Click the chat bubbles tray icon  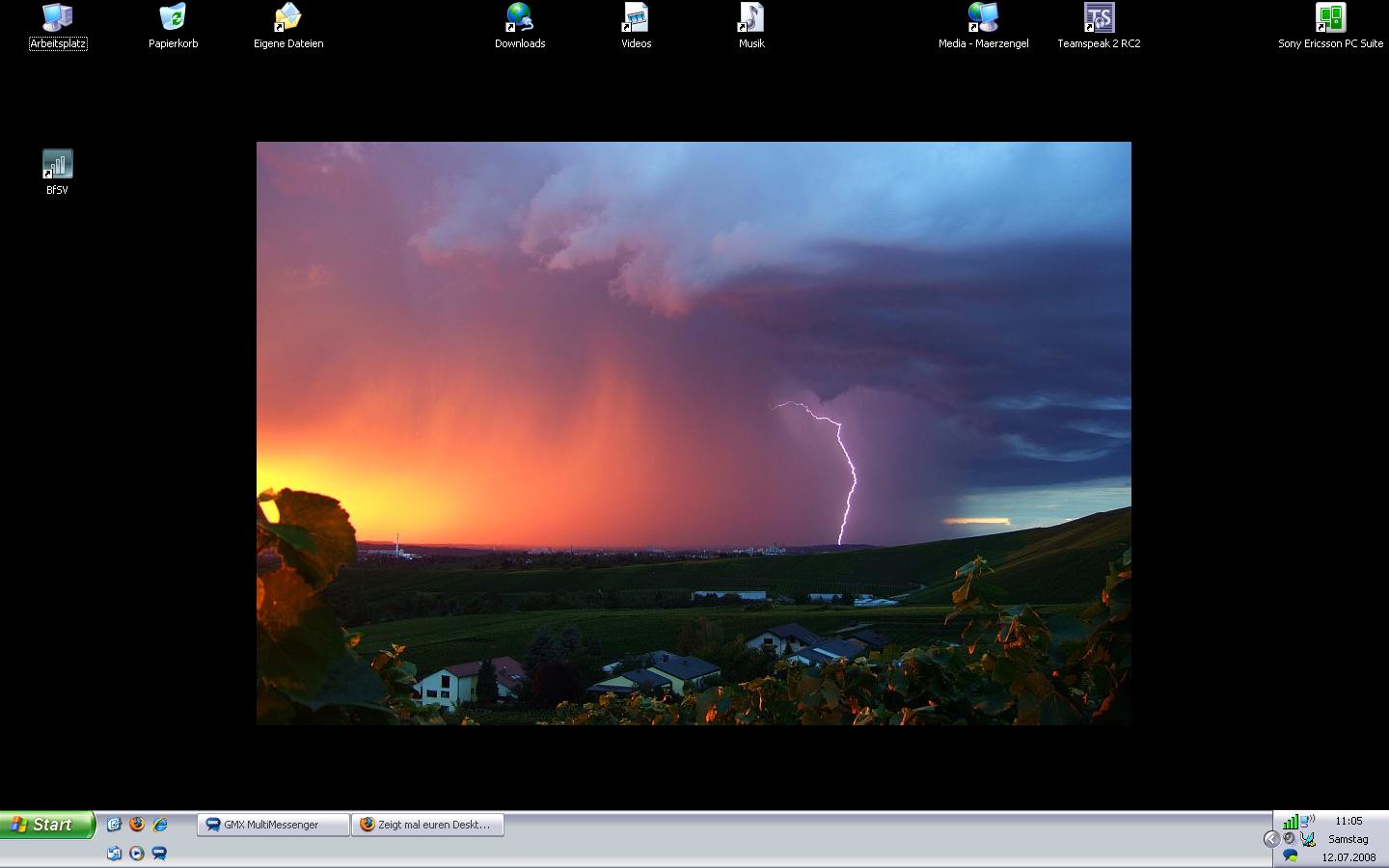point(1290,855)
